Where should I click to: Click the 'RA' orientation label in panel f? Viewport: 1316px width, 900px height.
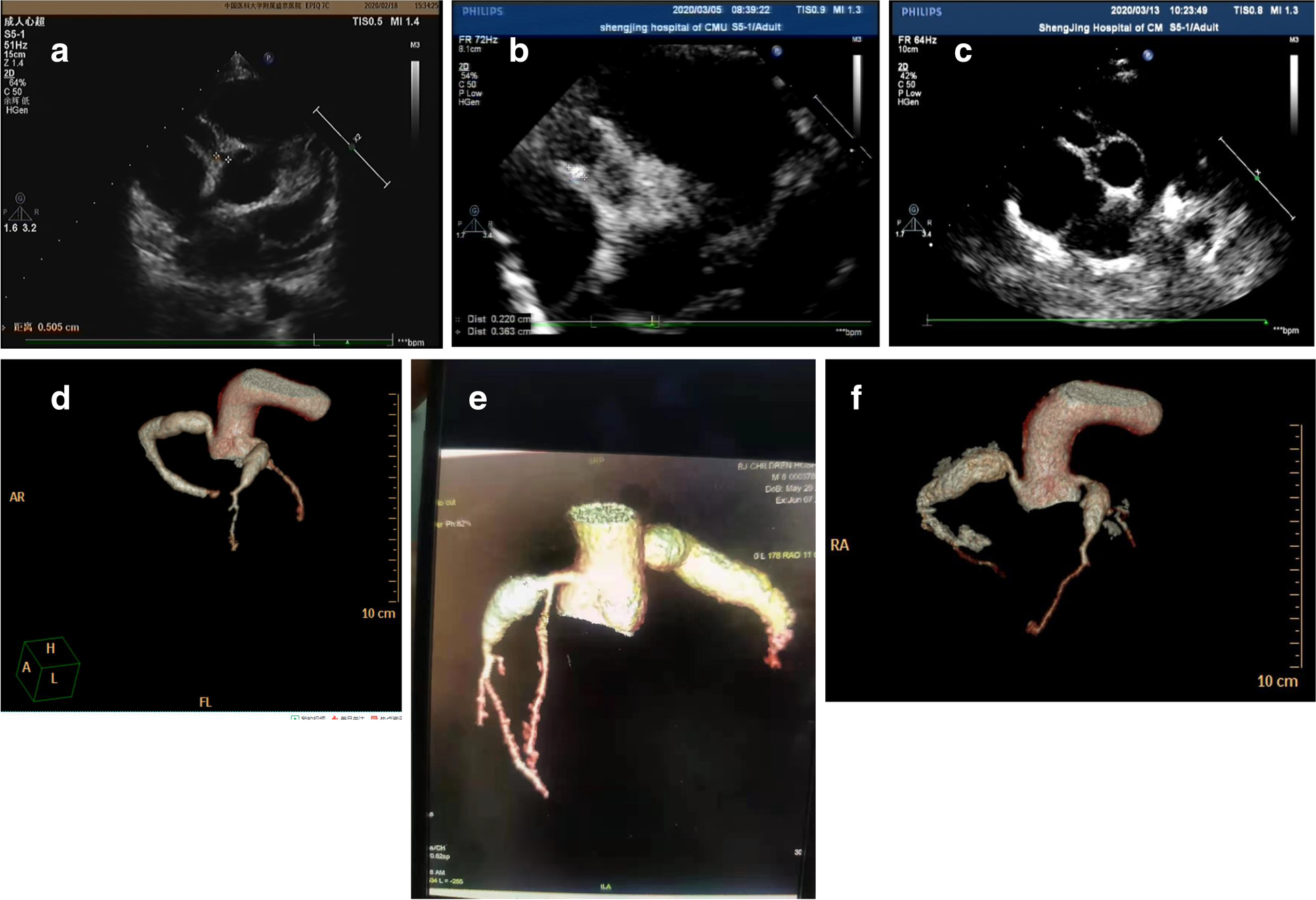click(x=839, y=545)
